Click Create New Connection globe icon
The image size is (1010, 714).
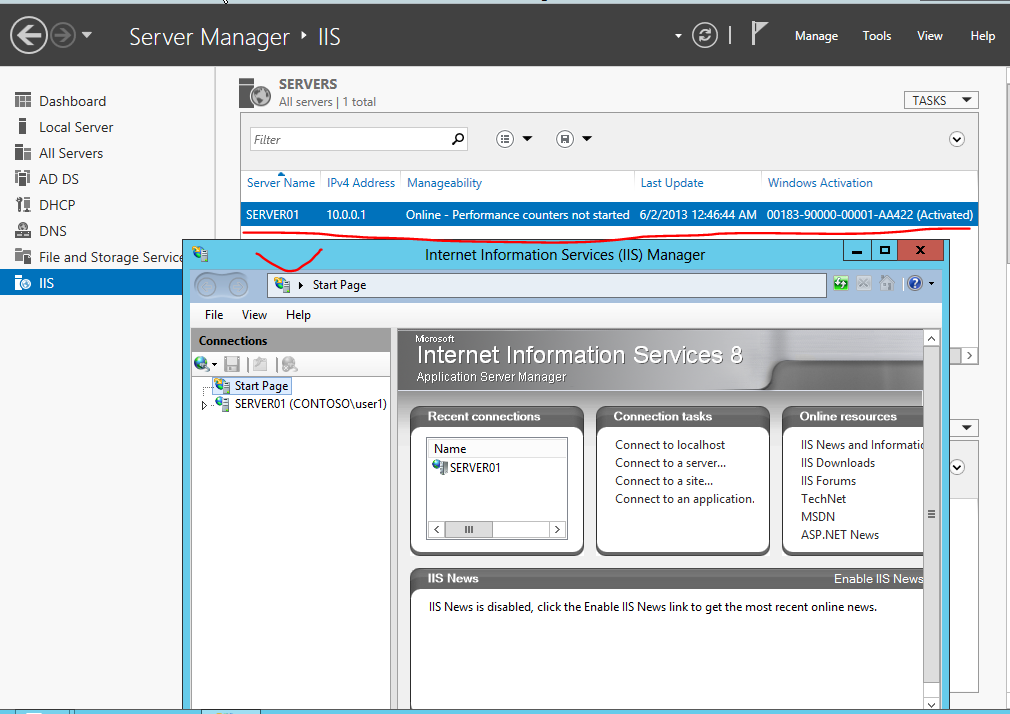pyautogui.click(x=202, y=364)
